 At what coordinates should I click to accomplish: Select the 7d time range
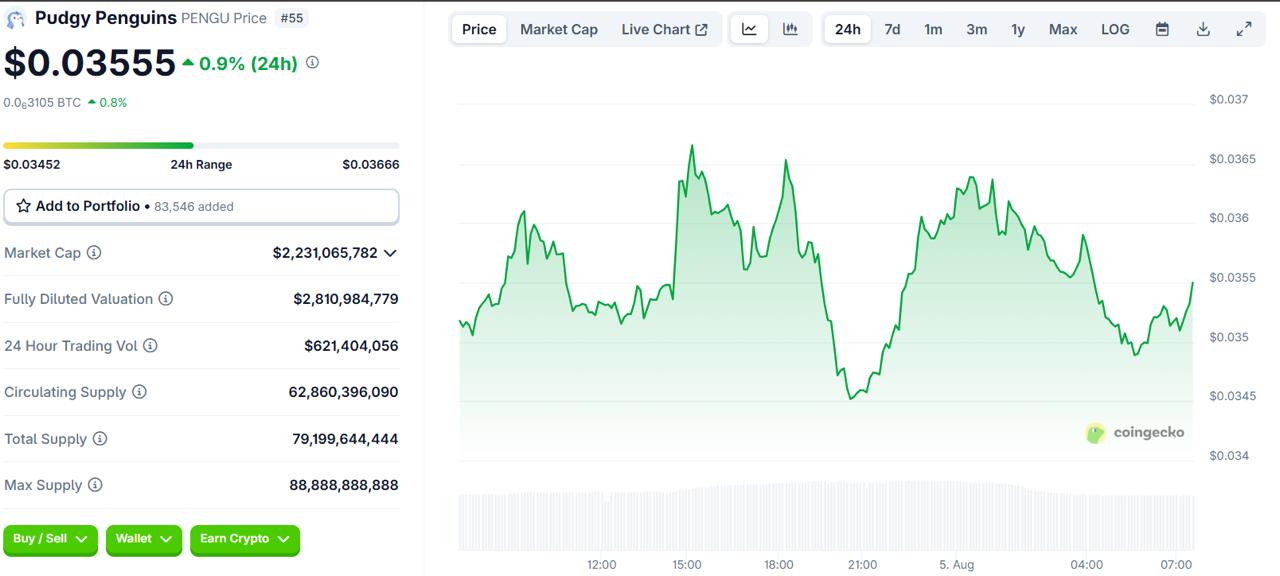tap(892, 29)
